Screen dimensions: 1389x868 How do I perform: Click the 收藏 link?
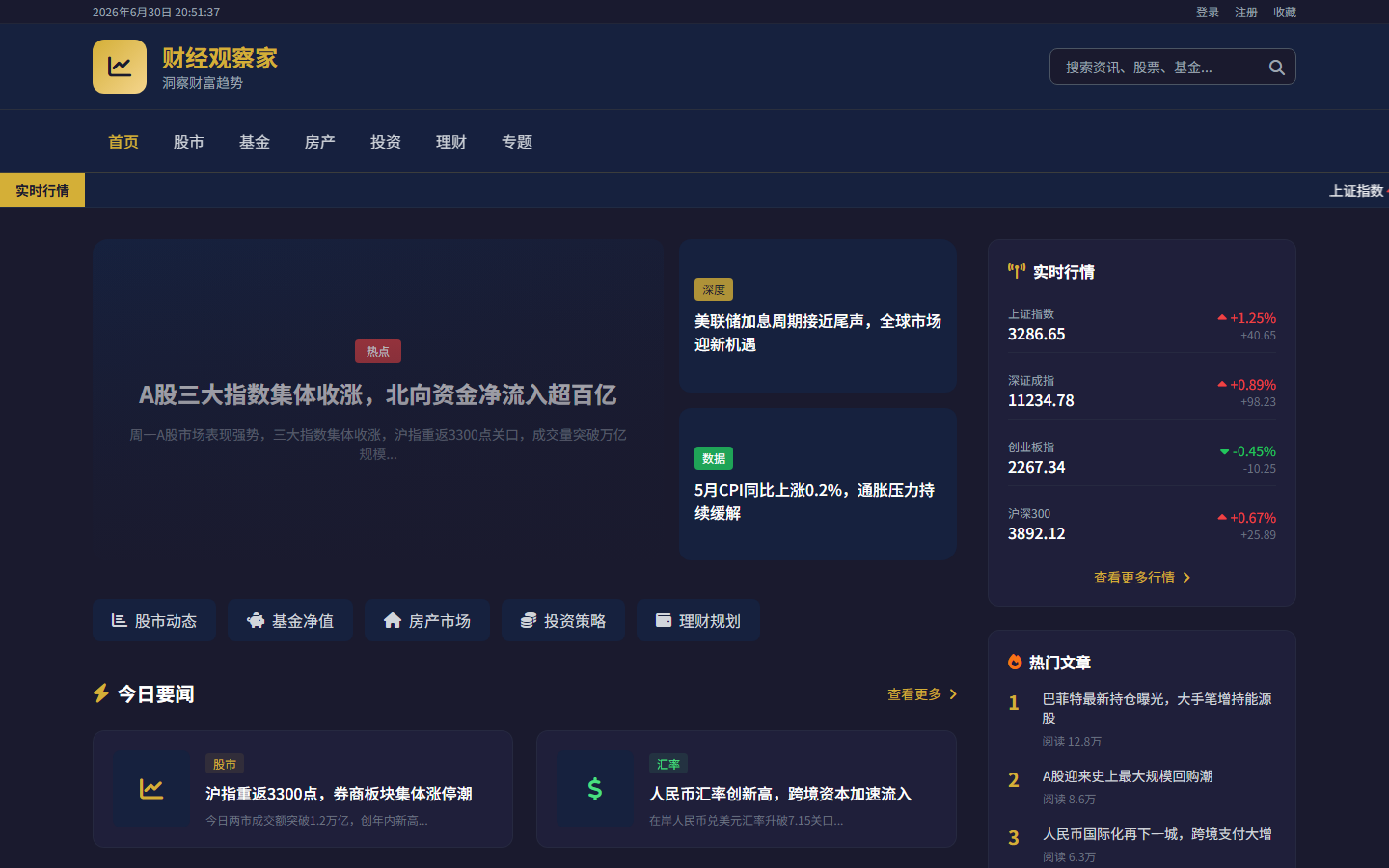click(1285, 13)
